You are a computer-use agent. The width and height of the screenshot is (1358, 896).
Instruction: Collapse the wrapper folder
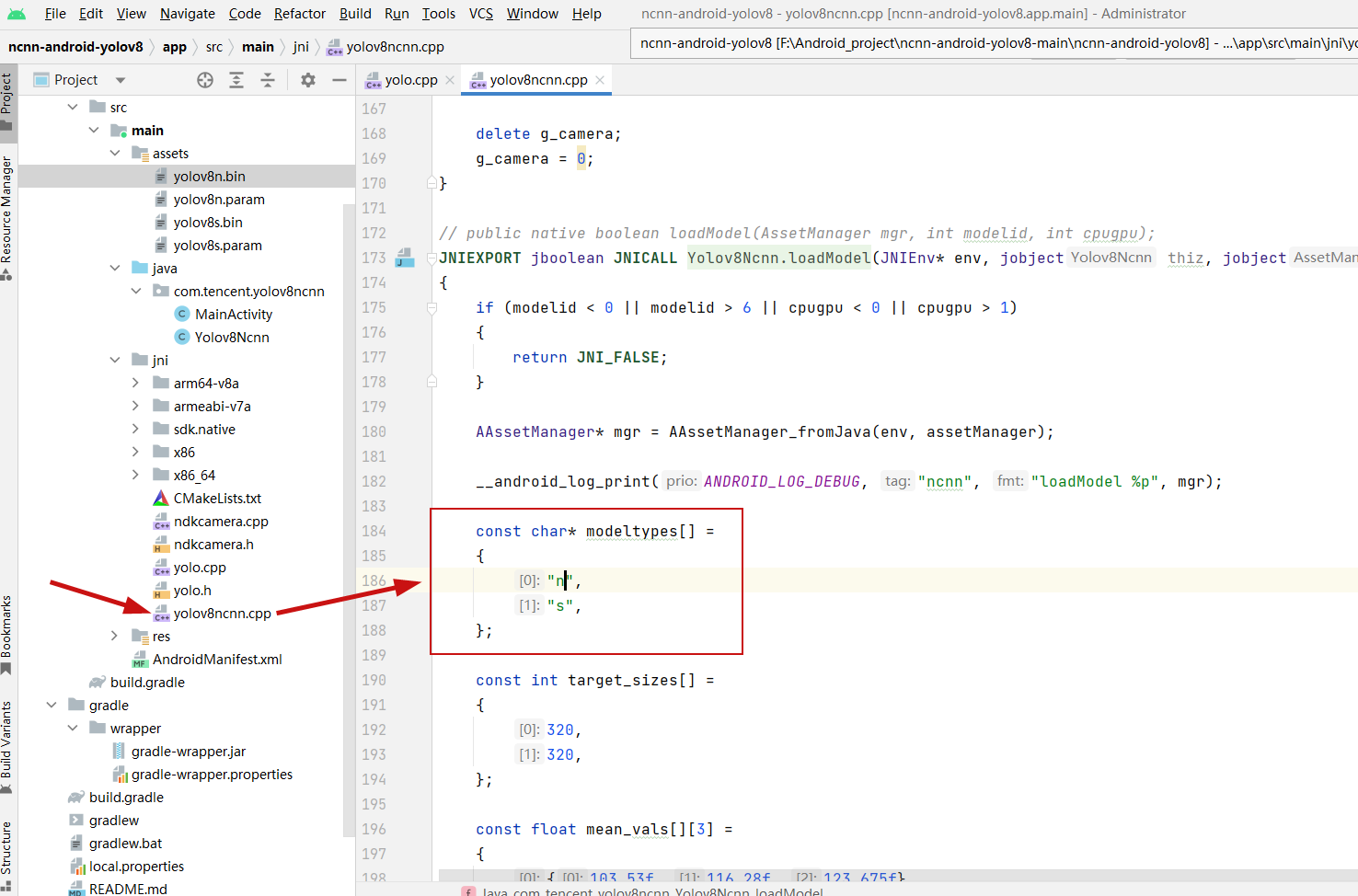pos(73,728)
